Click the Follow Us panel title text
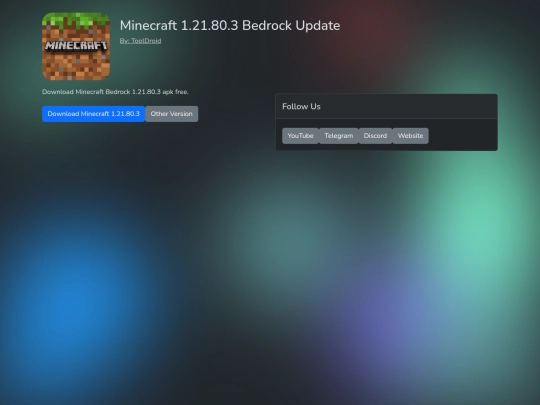Image resolution: width=540 pixels, height=405 pixels. coord(301,106)
